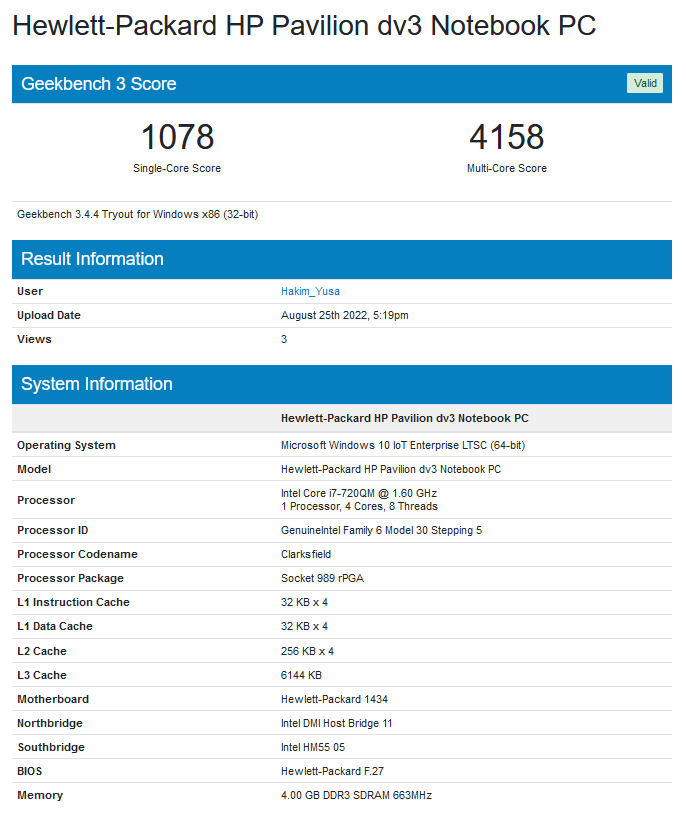Select the 256 KB x 4 value
The width and height of the screenshot is (686, 814).
(307, 651)
